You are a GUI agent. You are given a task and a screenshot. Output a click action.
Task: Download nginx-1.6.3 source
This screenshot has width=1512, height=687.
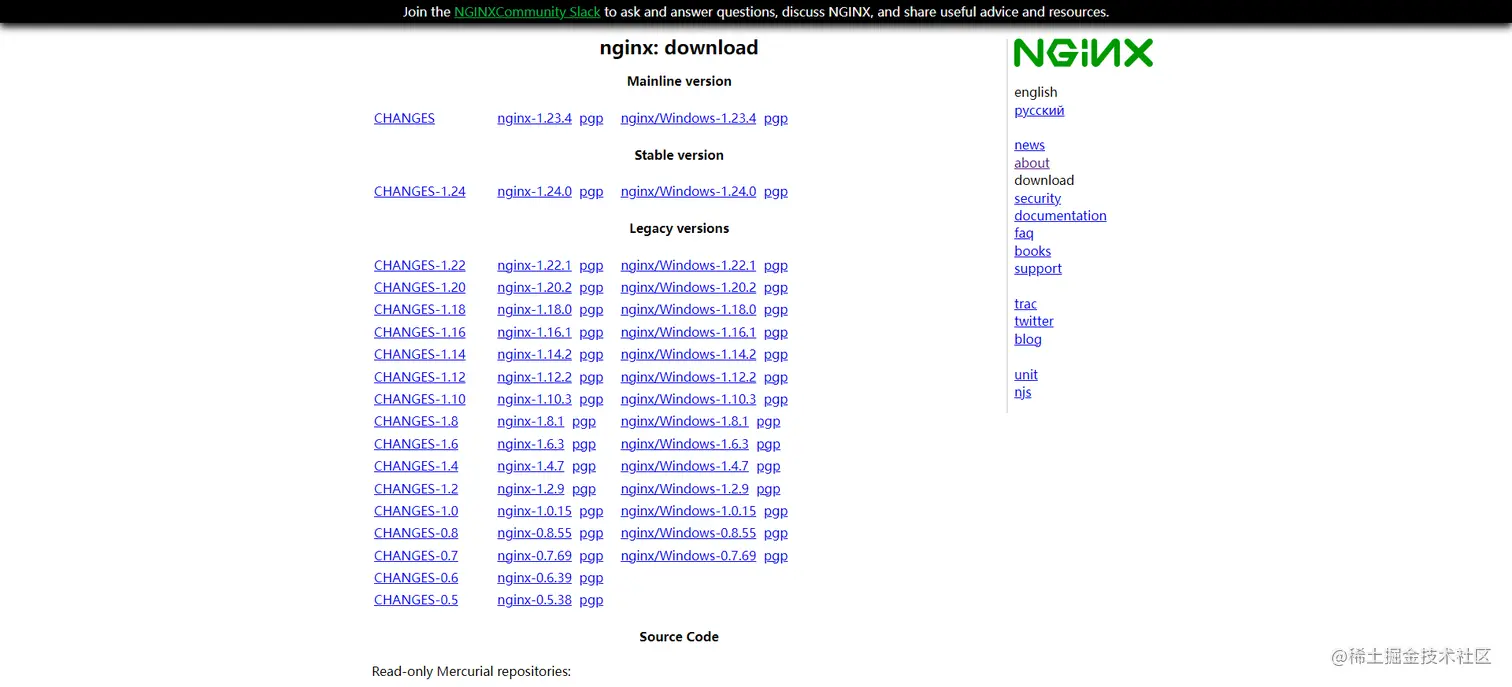click(x=530, y=444)
